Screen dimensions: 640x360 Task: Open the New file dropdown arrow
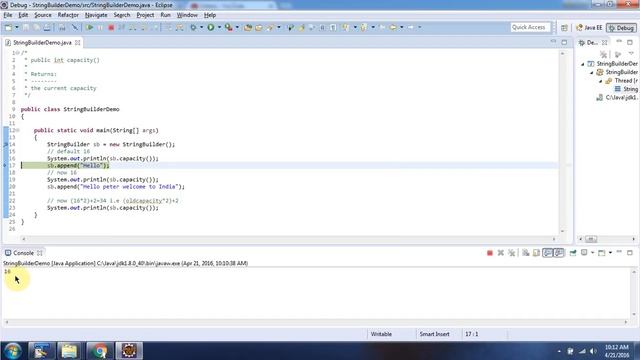pyautogui.click(x=17, y=27)
